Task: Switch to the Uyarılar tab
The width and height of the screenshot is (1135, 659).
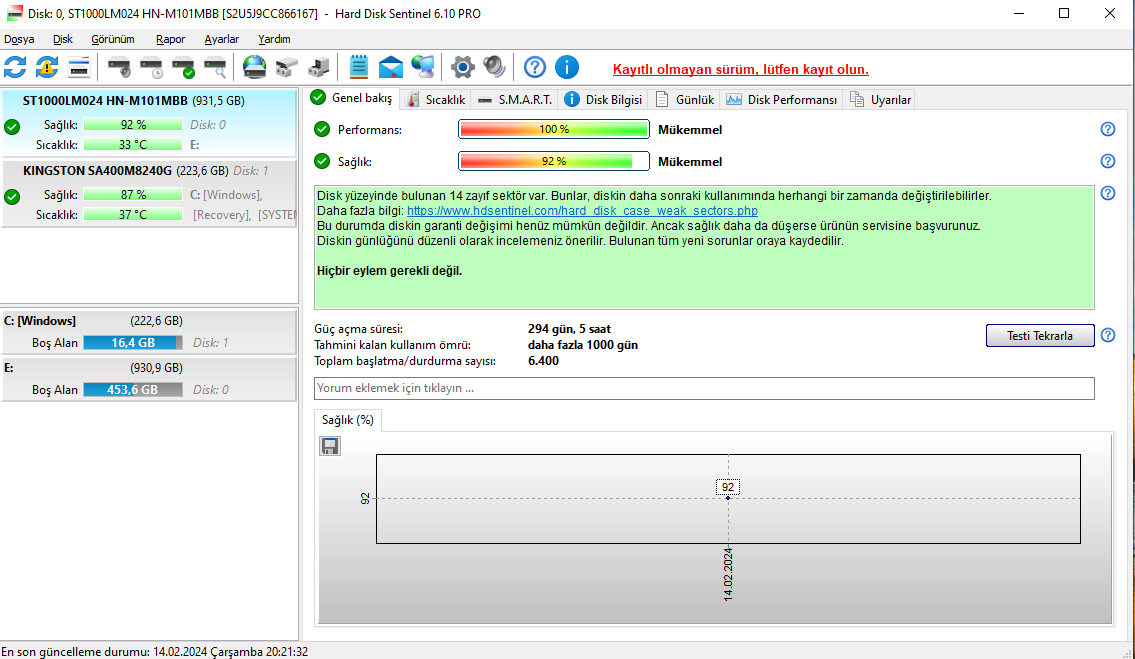Action: [x=880, y=100]
